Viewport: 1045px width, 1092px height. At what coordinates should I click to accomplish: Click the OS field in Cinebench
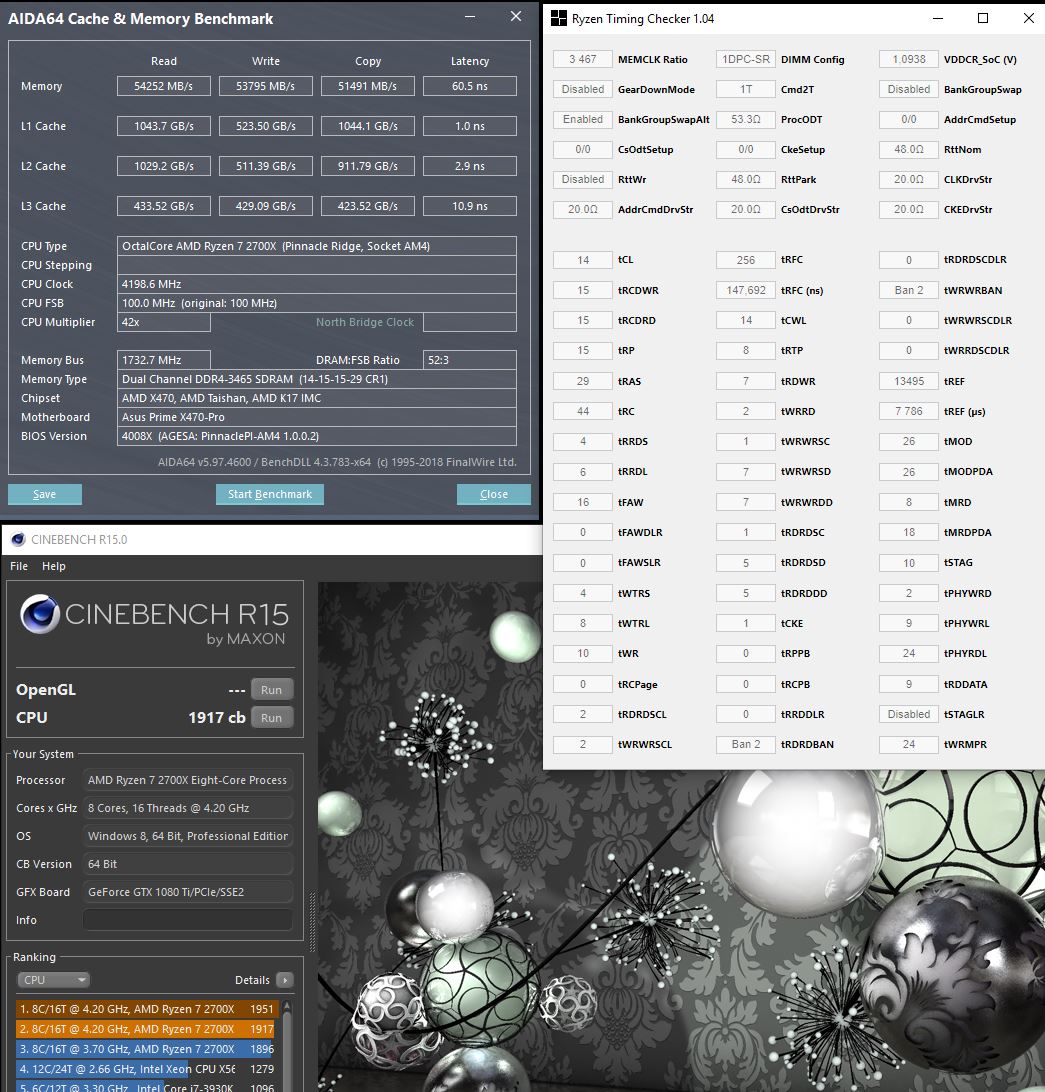[187, 836]
